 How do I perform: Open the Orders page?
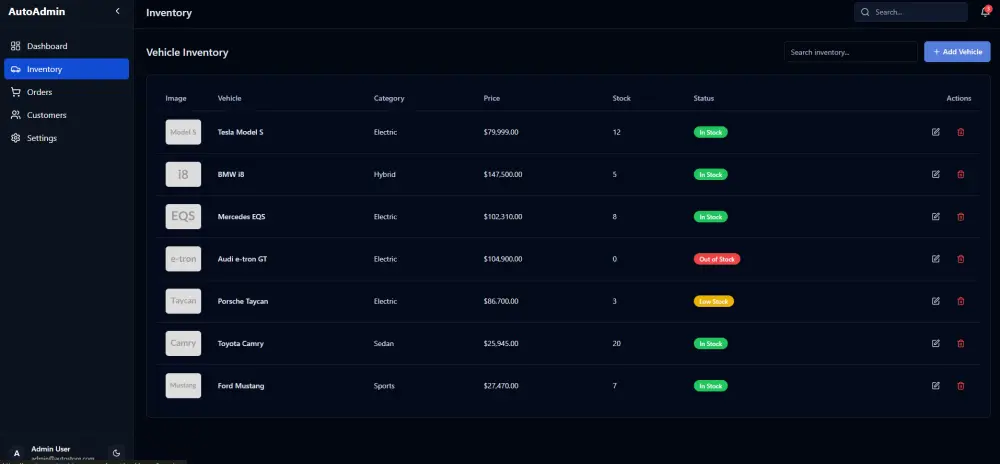click(x=66, y=92)
